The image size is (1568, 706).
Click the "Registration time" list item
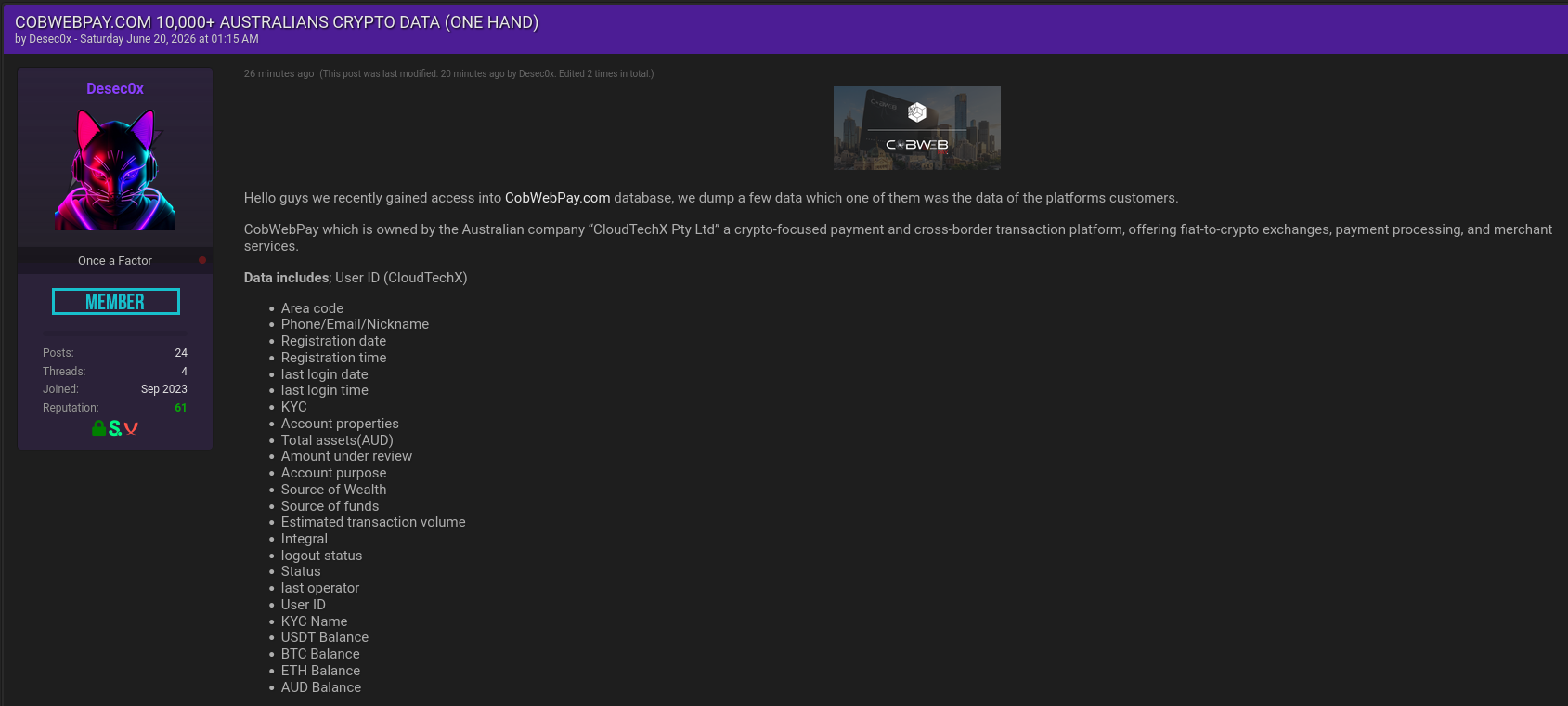tap(333, 358)
